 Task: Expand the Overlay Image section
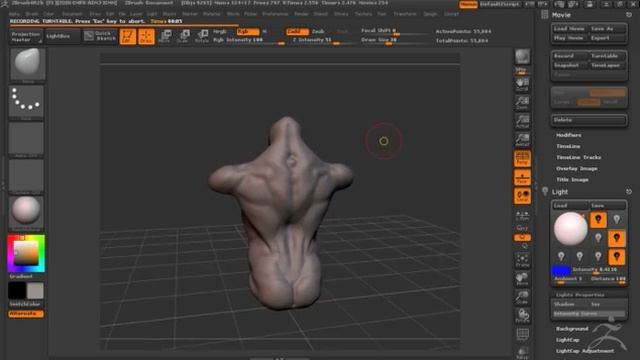[x=577, y=168]
